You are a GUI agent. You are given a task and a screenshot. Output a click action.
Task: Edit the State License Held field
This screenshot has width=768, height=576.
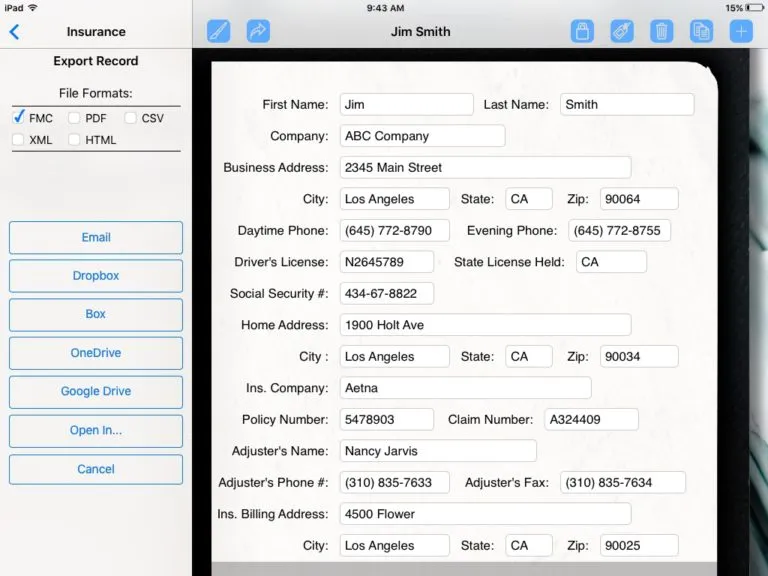coord(611,262)
